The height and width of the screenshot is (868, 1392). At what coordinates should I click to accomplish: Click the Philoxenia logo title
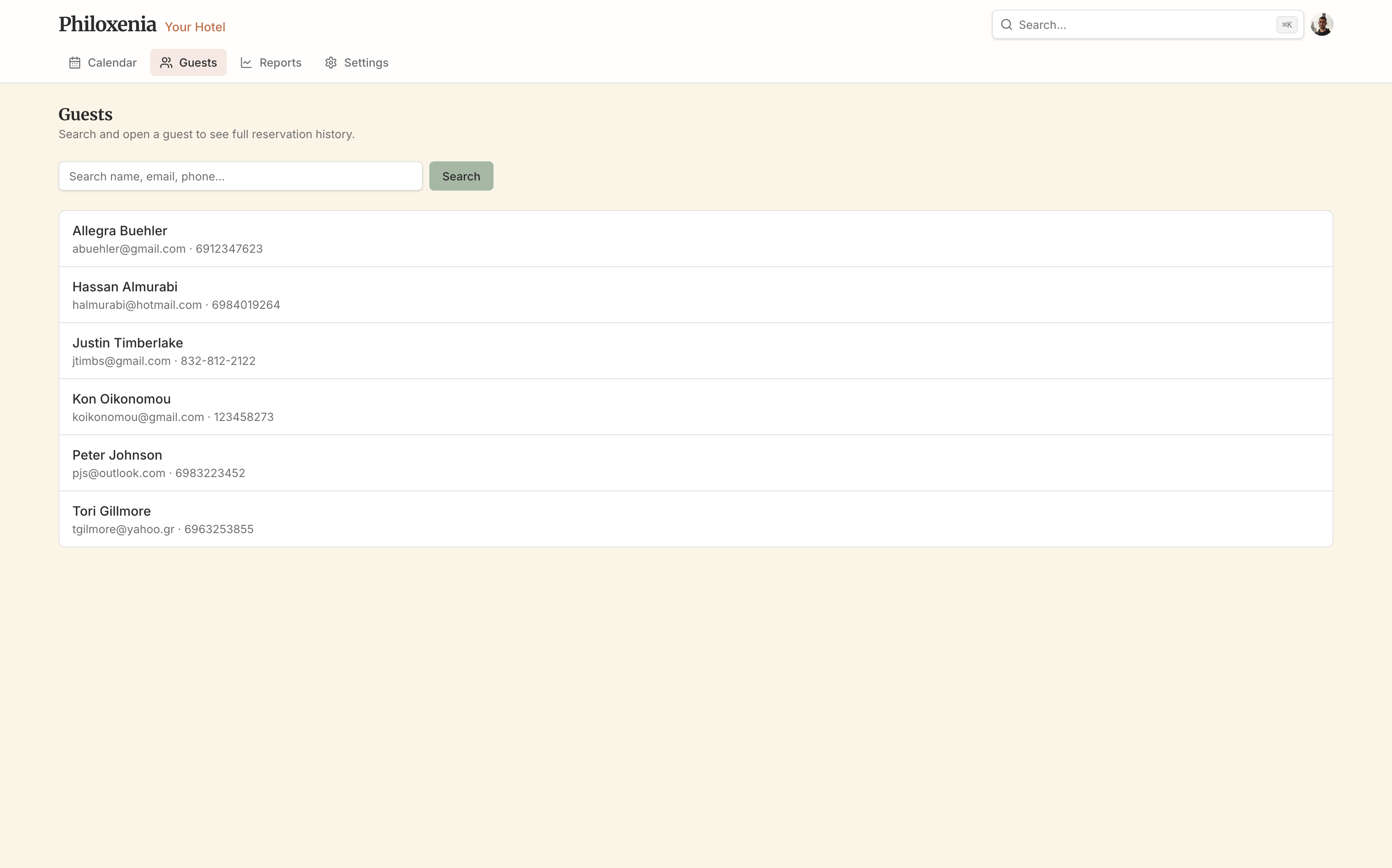107,25
